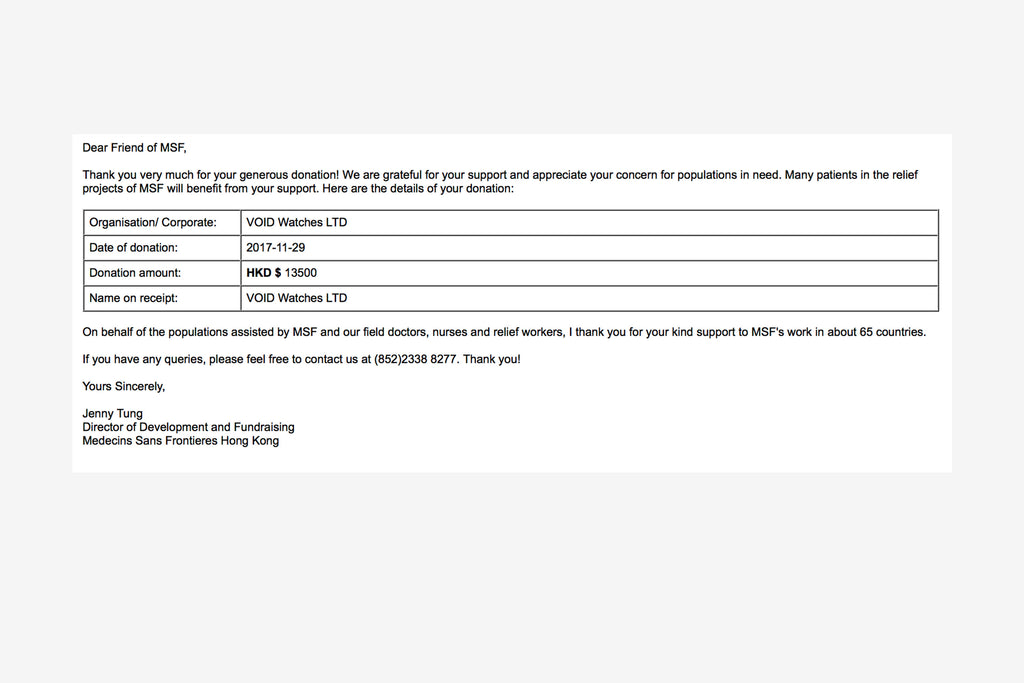This screenshot has height=683, width=1024.
Task: Click the donation amount 13500
Action: click(x=301, y=273)
